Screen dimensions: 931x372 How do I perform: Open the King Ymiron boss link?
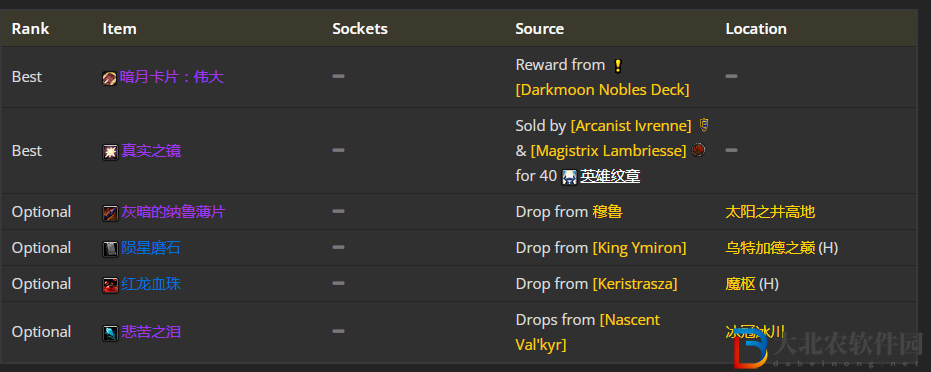639,248
